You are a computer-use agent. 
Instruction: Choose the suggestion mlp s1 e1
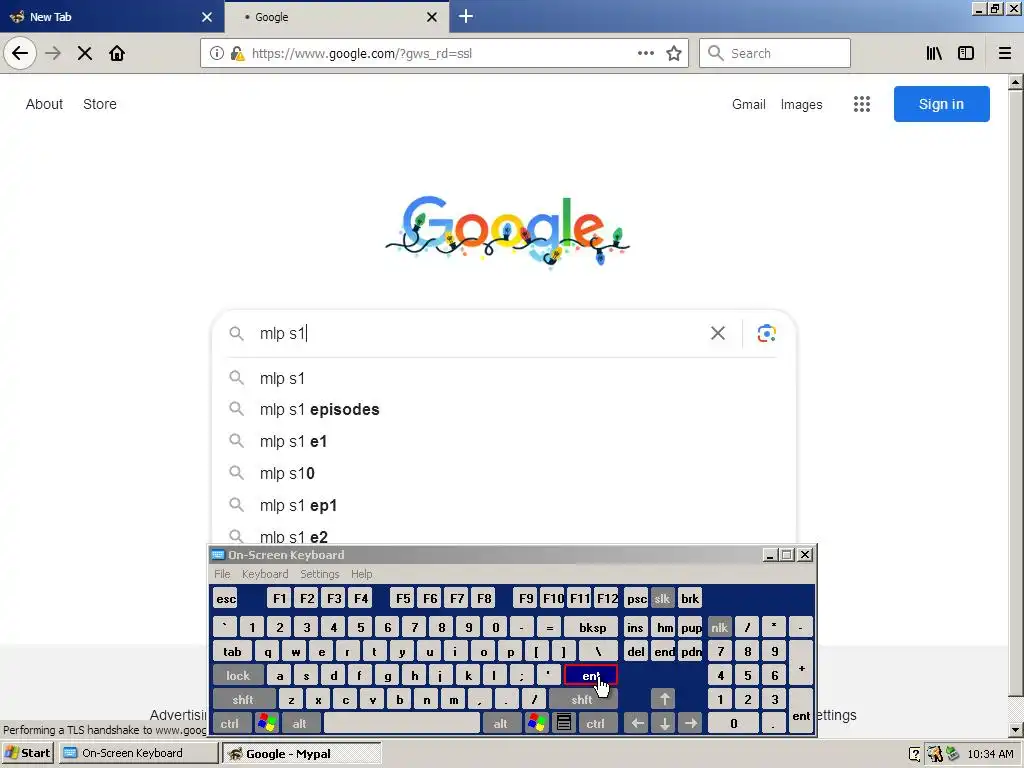pyautogui.click(x=503, y=441)
